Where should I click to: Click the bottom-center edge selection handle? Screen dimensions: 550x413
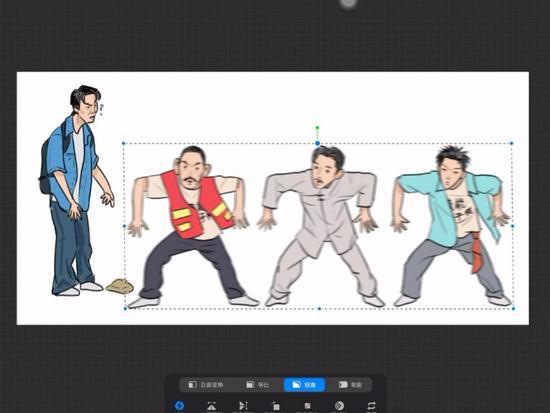(319, 309)
